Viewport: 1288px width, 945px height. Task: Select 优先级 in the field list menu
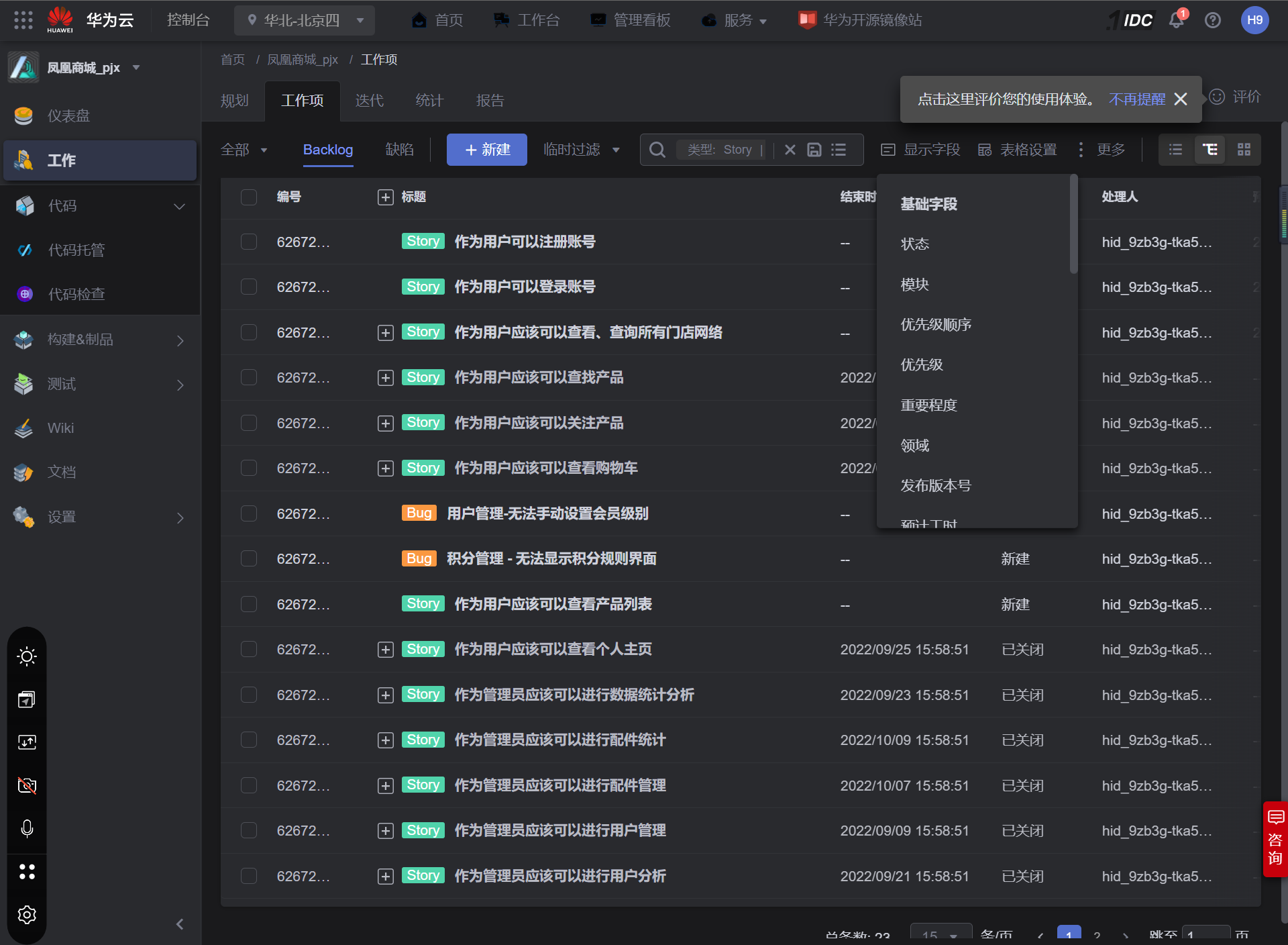pyautogui.click(x=922, y=364)
